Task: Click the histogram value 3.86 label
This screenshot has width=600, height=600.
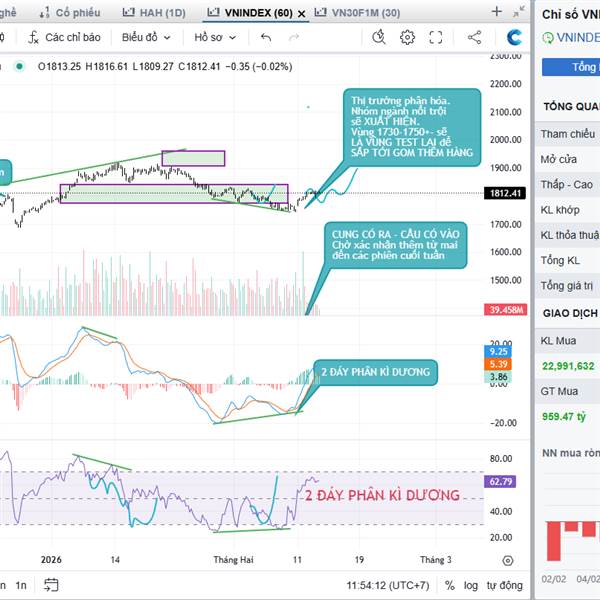Action: point(498,377)
